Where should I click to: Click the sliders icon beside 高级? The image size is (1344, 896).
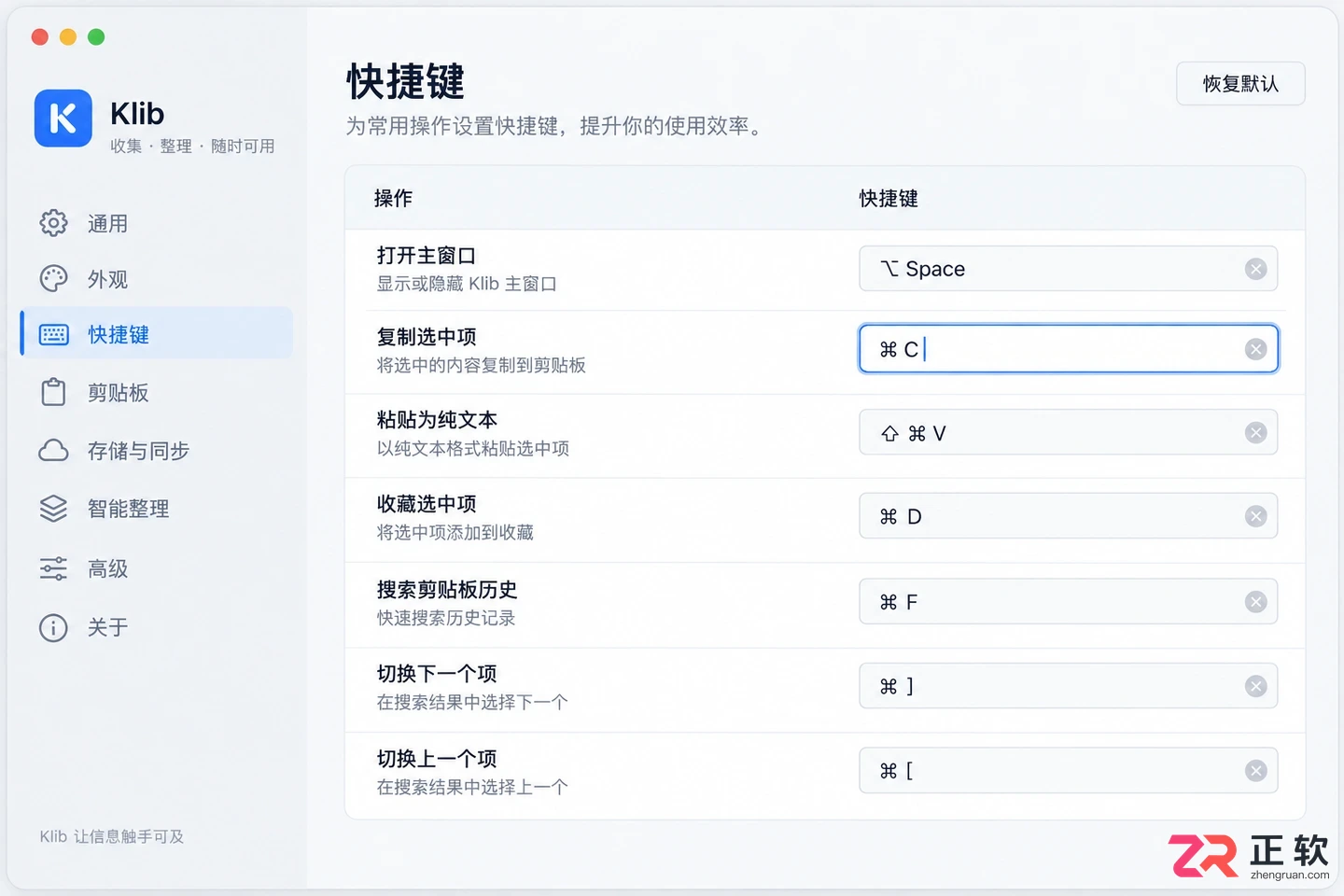pyautogui.click(x=53, y=568)
